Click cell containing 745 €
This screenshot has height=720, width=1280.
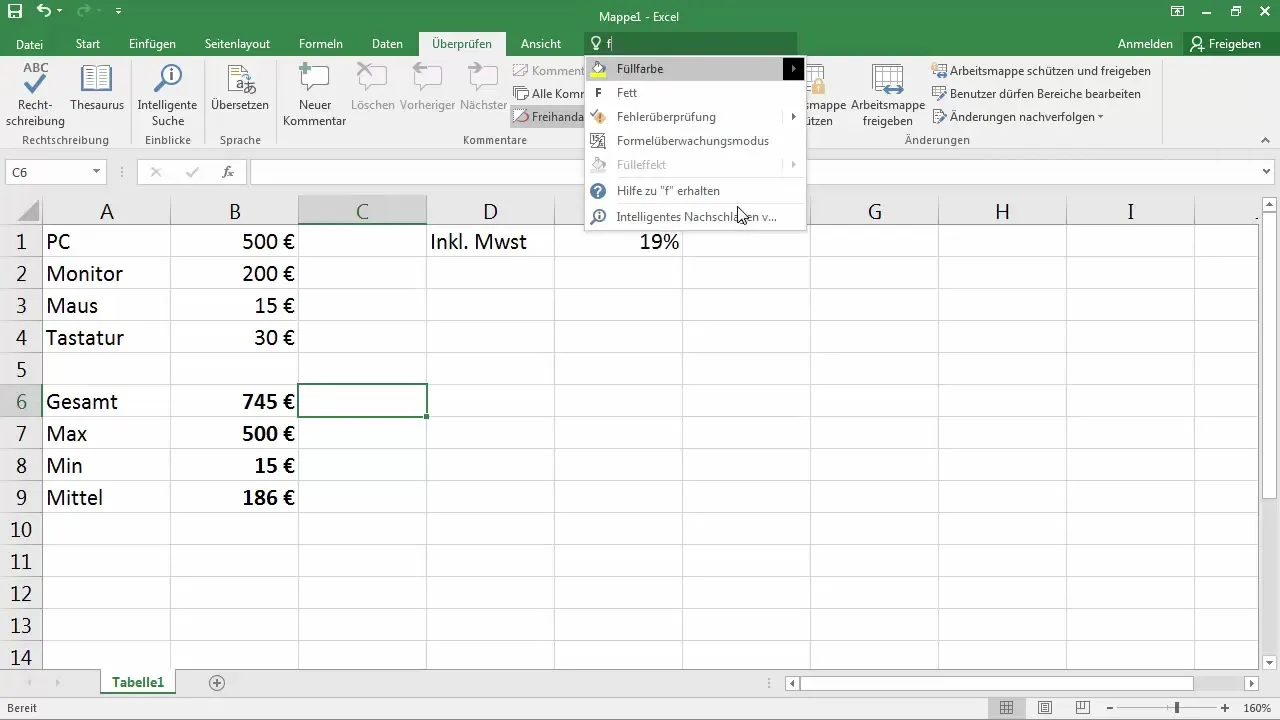tap(234, 401)
